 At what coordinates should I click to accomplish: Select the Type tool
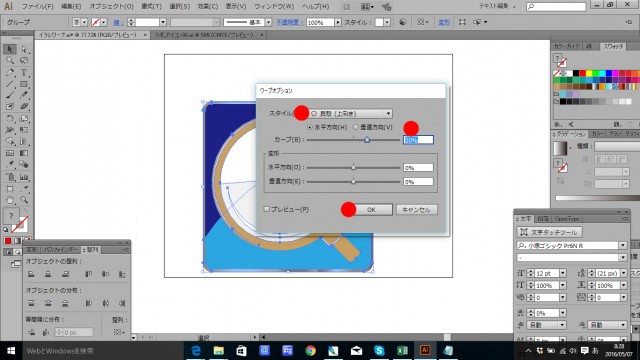(x=24, y=72)
